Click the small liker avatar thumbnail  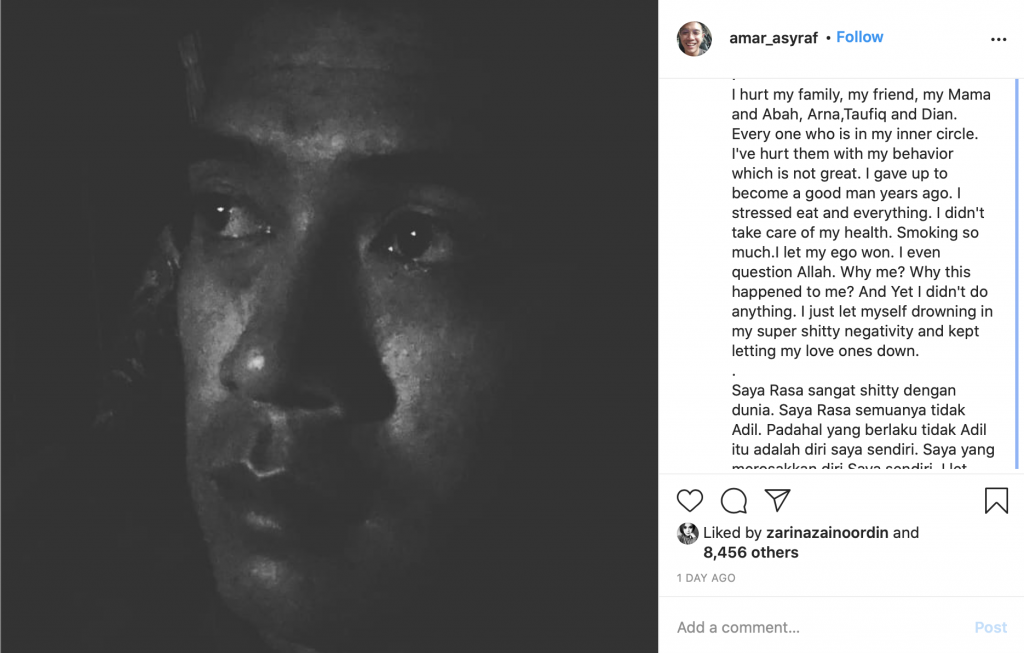coord(688,534)
